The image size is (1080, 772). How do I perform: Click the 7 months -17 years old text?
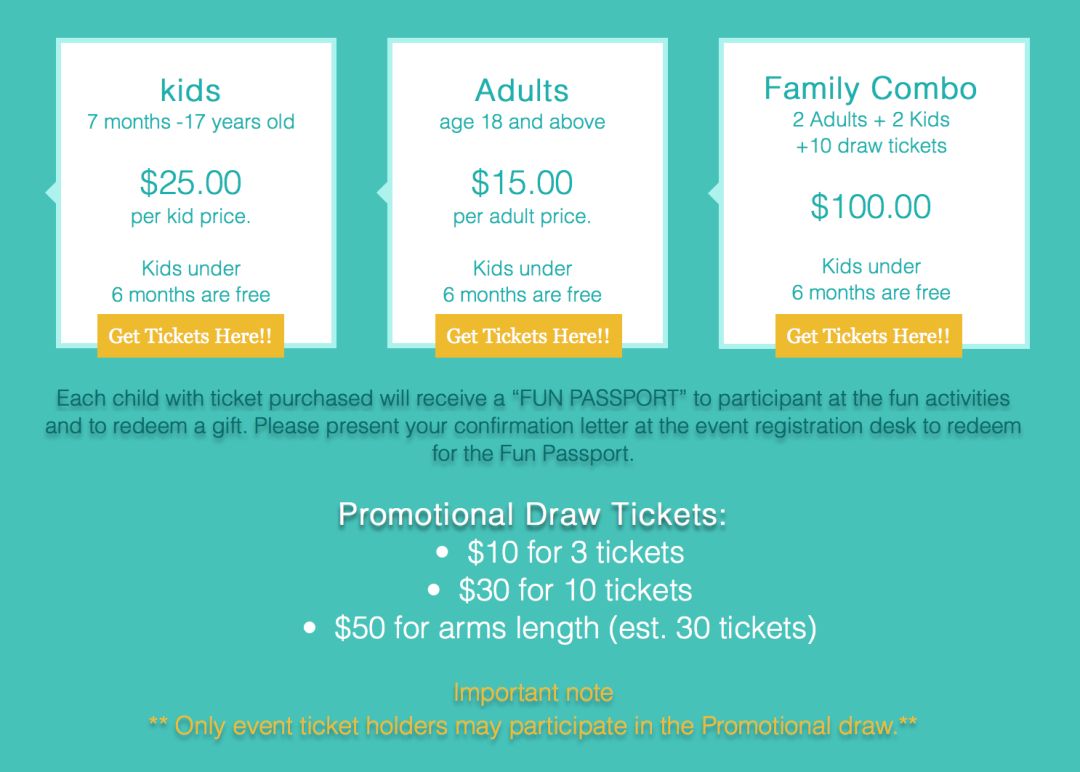point(191,122)
